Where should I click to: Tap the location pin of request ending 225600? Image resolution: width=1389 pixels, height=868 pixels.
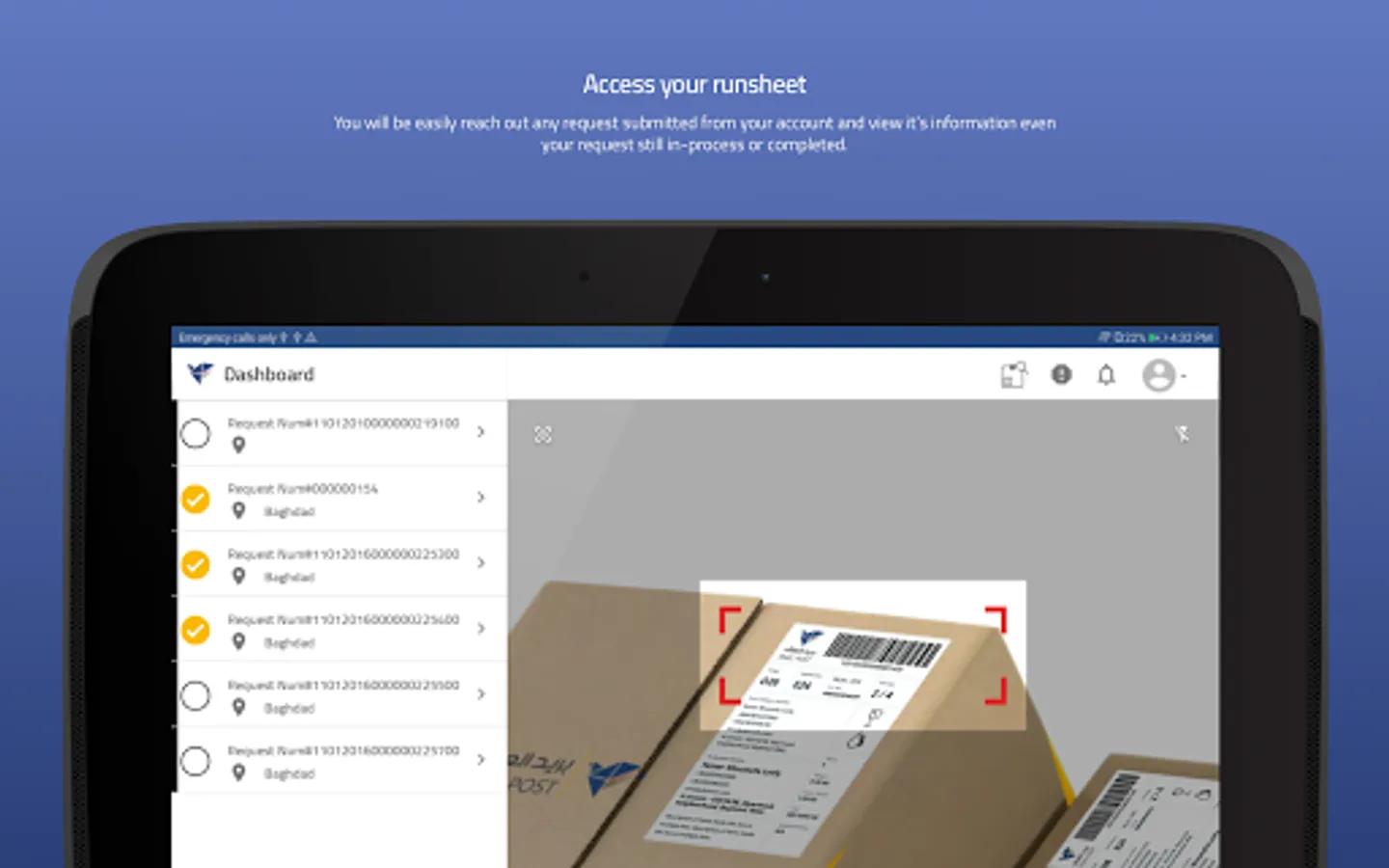click(x=238, y=641)
